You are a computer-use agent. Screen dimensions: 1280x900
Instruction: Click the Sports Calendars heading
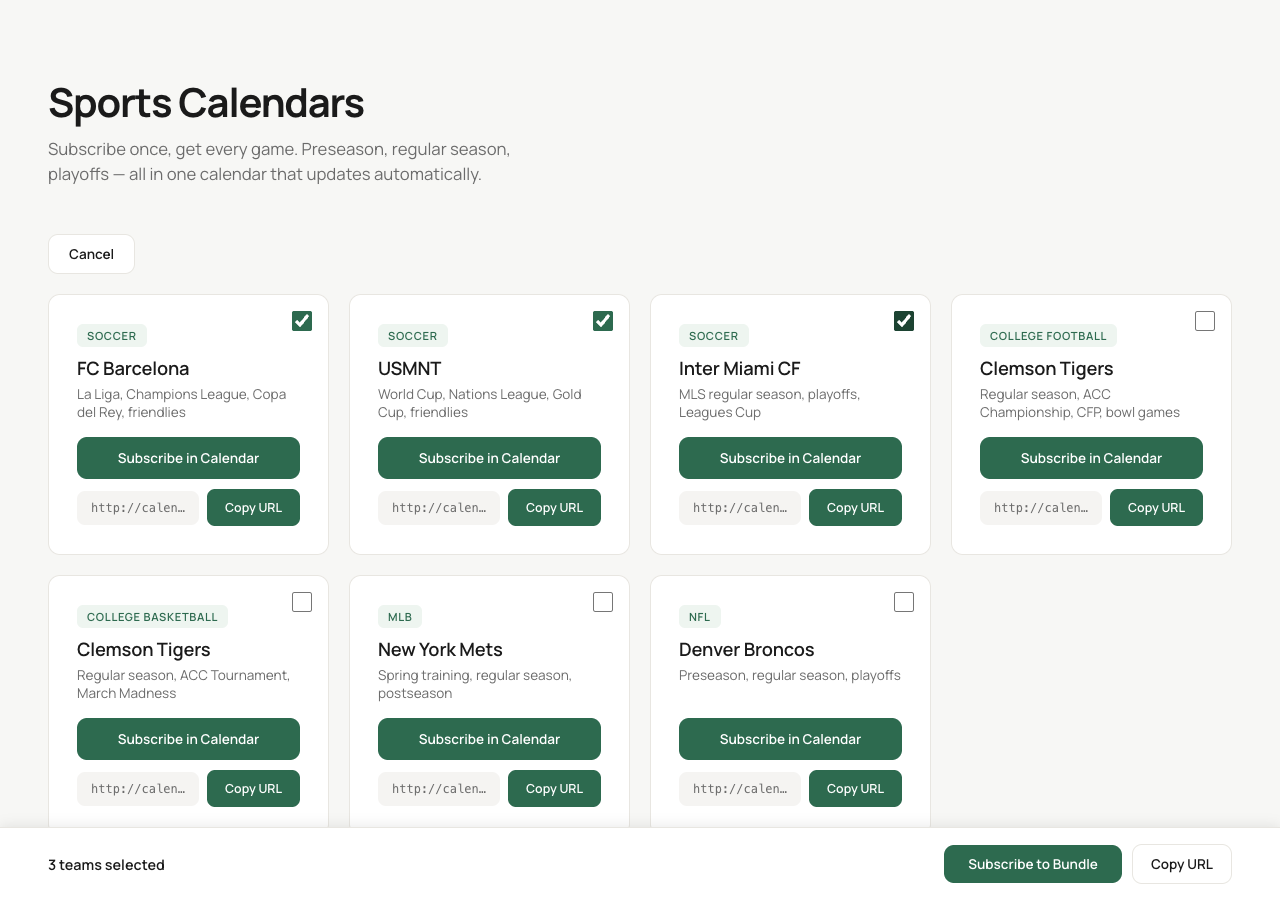(x=206, y=103)
